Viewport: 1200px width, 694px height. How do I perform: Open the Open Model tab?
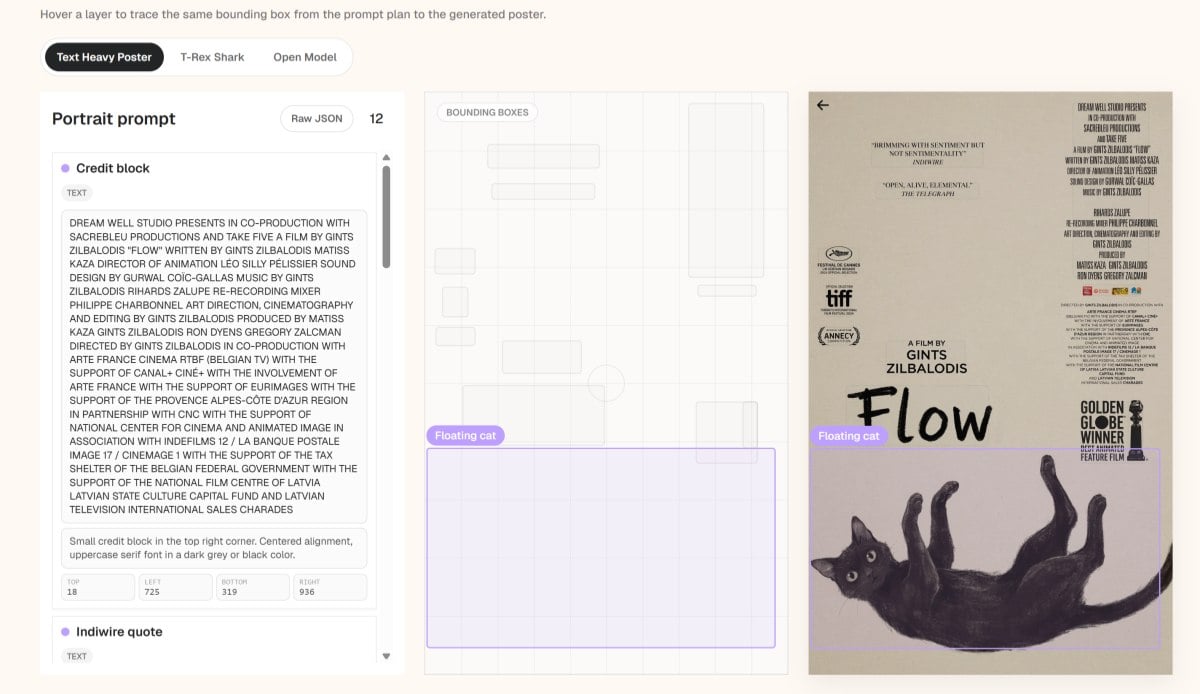click(x=305, y=57)
